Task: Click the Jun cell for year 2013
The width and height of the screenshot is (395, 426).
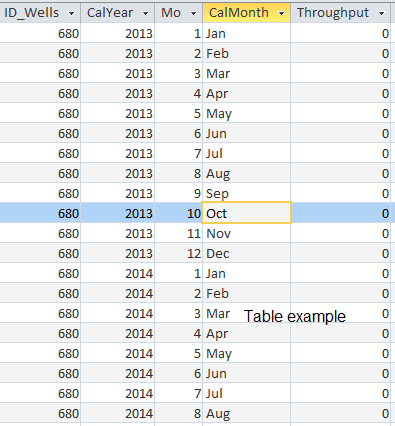Action: [247, 133]
